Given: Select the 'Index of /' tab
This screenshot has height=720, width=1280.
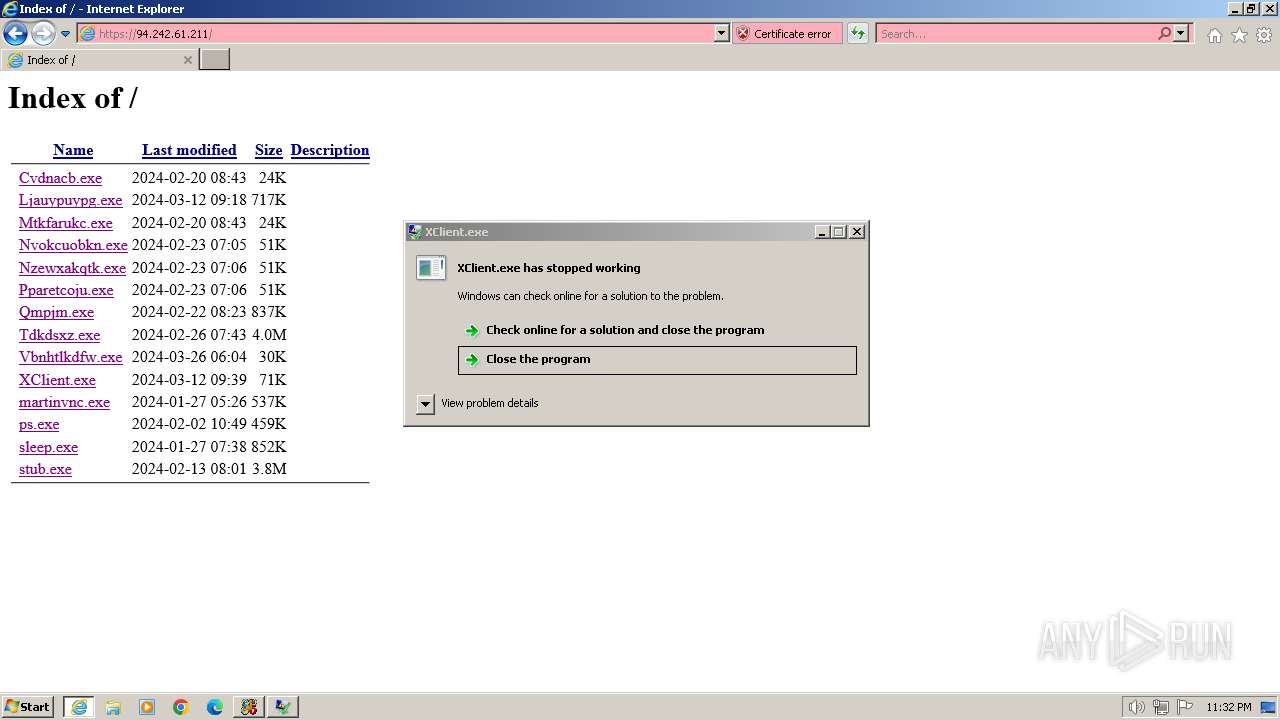Looking at the screenshot, I should tap(100, 60).
